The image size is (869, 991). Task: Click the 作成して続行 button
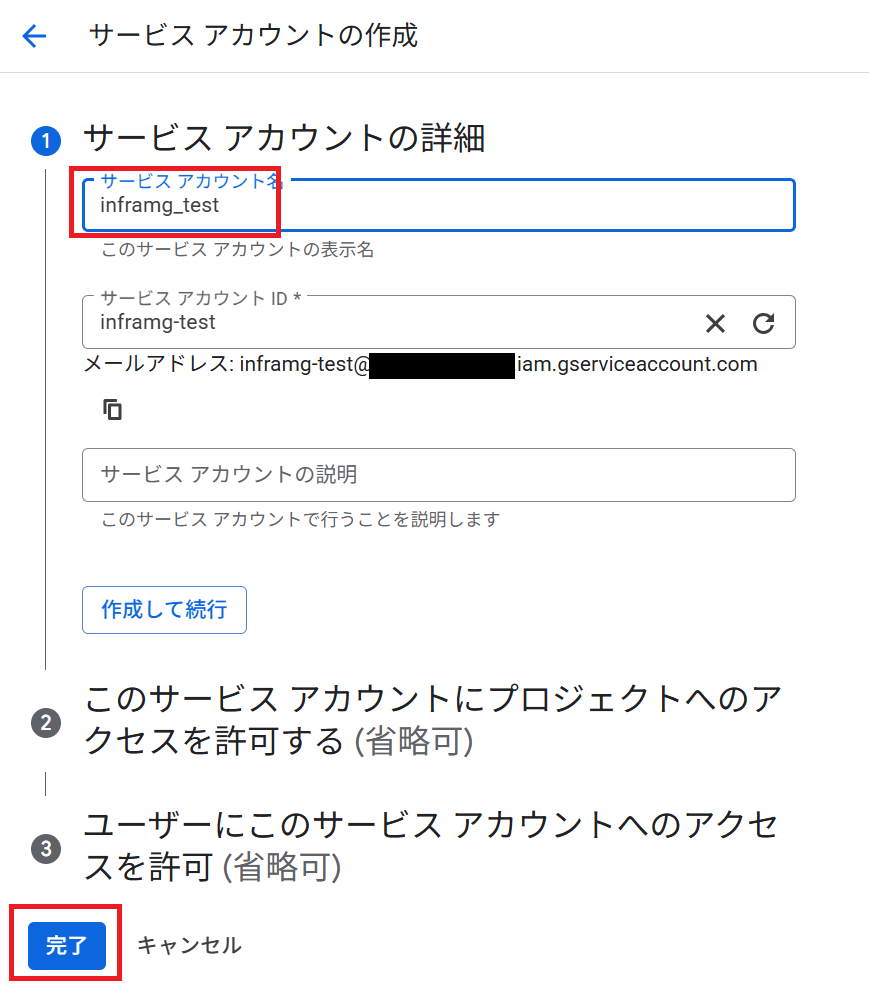pyautogui.click(x=164, y=610)
